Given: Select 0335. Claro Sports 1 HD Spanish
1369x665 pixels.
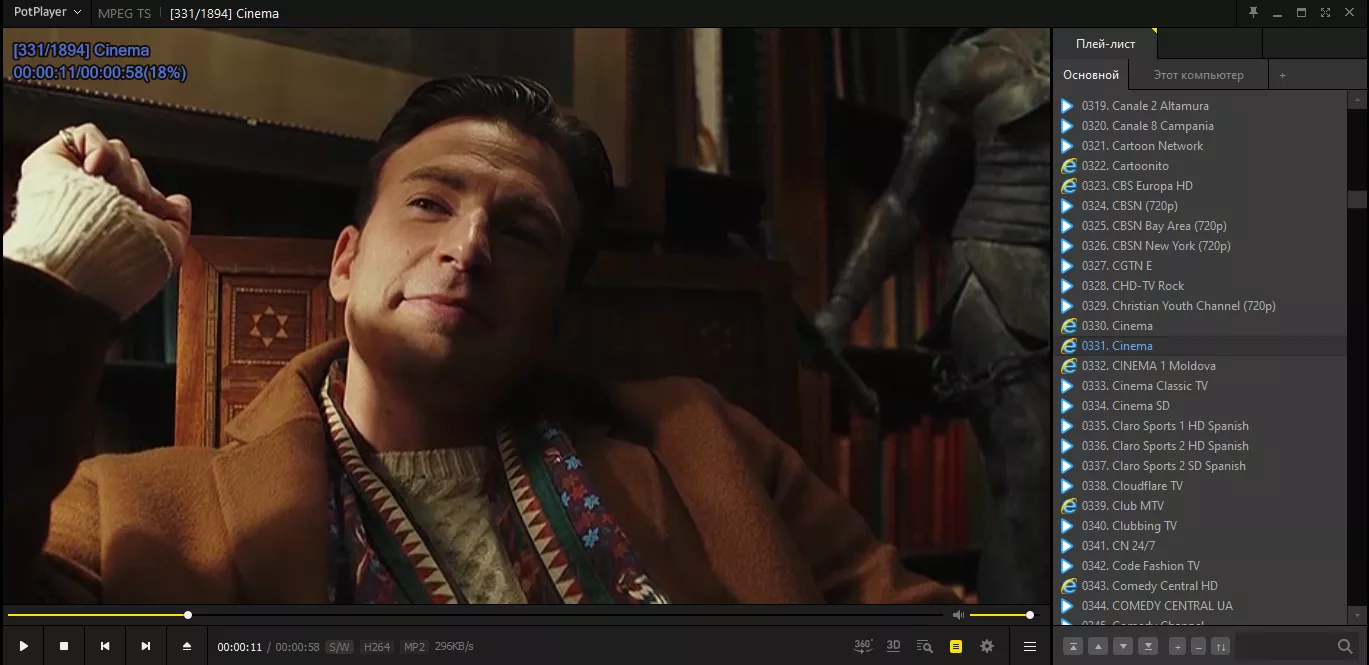Looking at the screenshot, I should pos(1201,426).
